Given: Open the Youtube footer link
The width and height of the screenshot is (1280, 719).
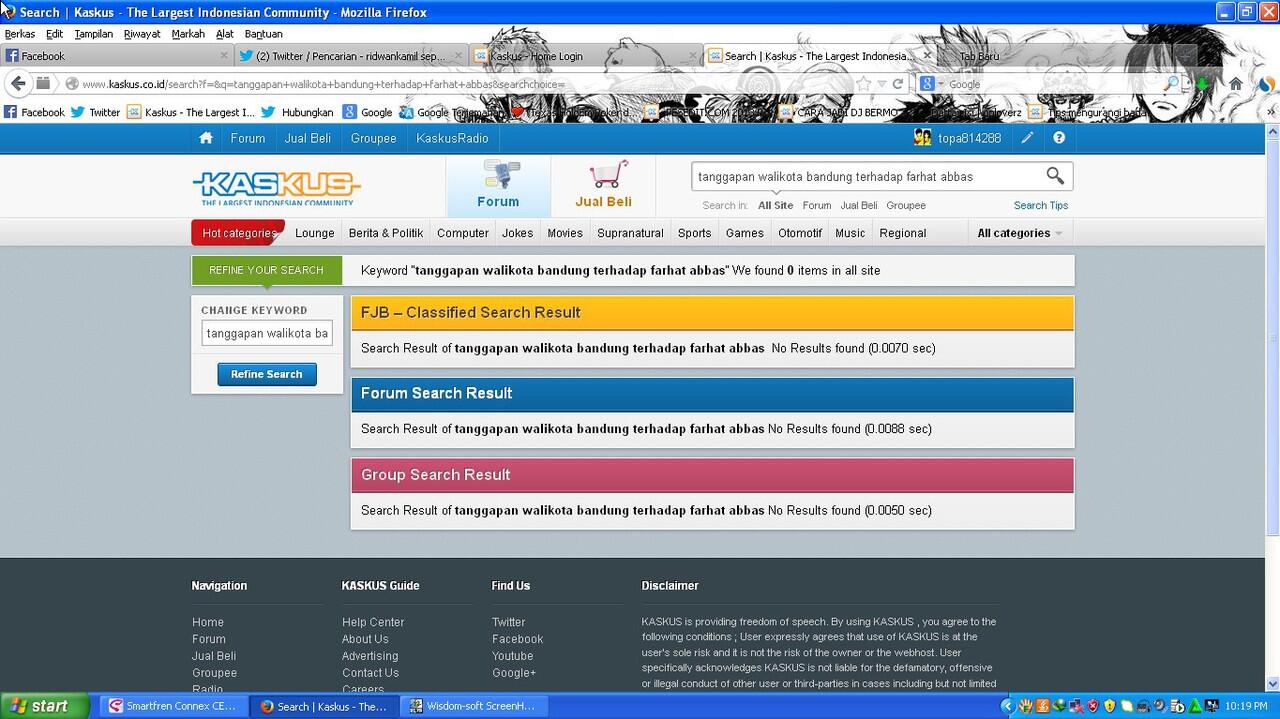Looking at the screenshot, I should (x=512, y=656).
